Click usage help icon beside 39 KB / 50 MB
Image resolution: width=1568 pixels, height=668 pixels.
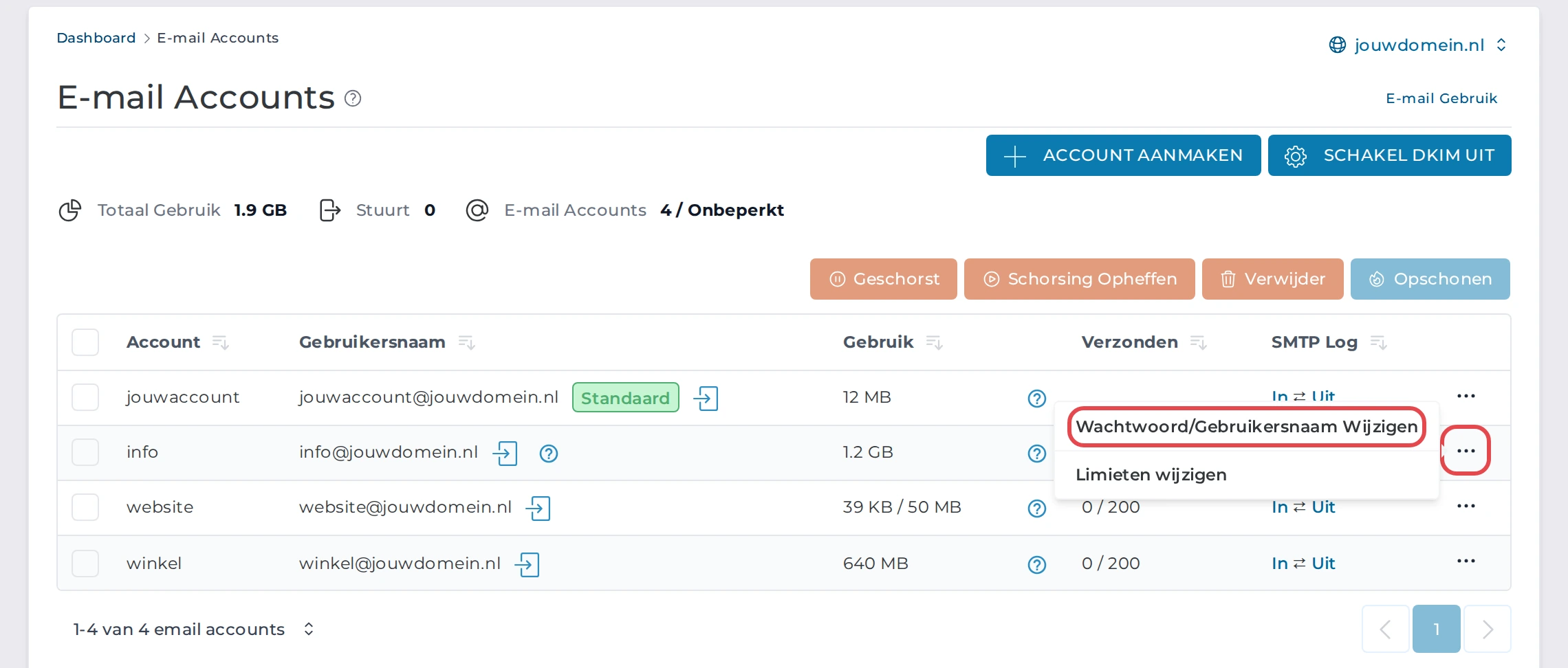click(1037, 509)
